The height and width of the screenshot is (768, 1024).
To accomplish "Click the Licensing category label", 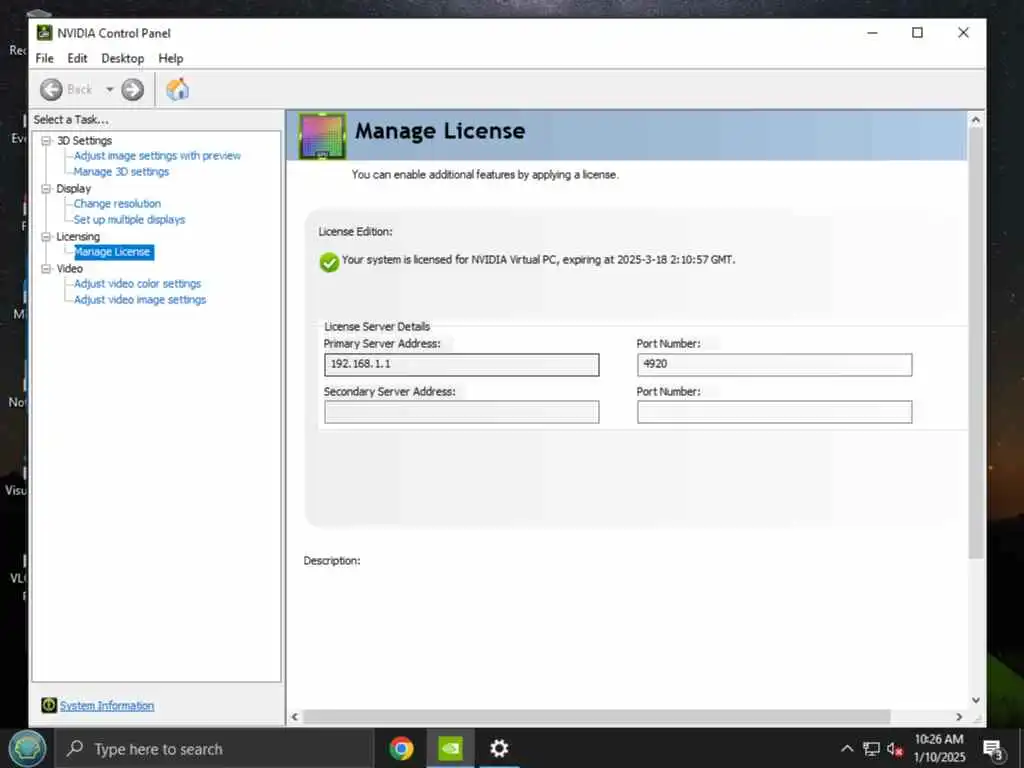I will (78, 236).
